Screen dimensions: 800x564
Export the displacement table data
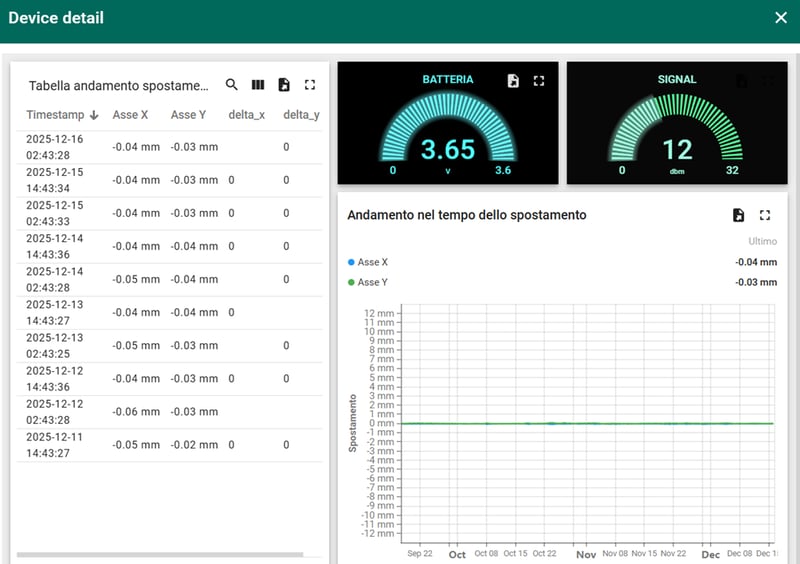tap(284, 85)
